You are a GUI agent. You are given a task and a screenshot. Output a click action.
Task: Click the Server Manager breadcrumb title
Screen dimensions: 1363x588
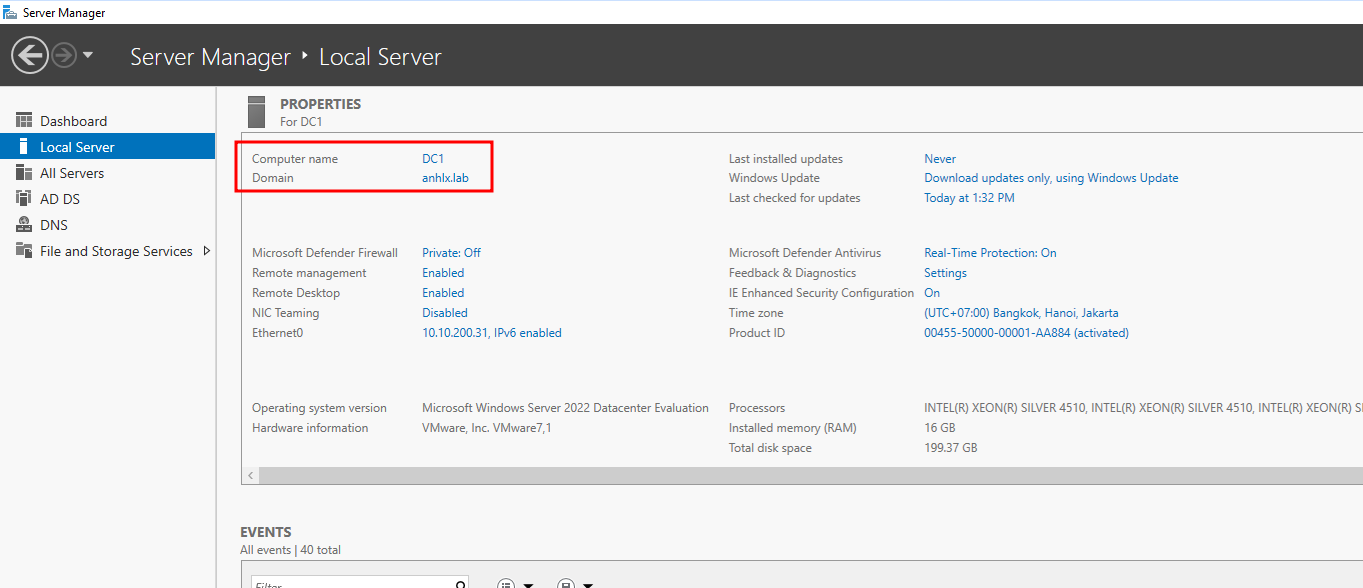point(210,57)
